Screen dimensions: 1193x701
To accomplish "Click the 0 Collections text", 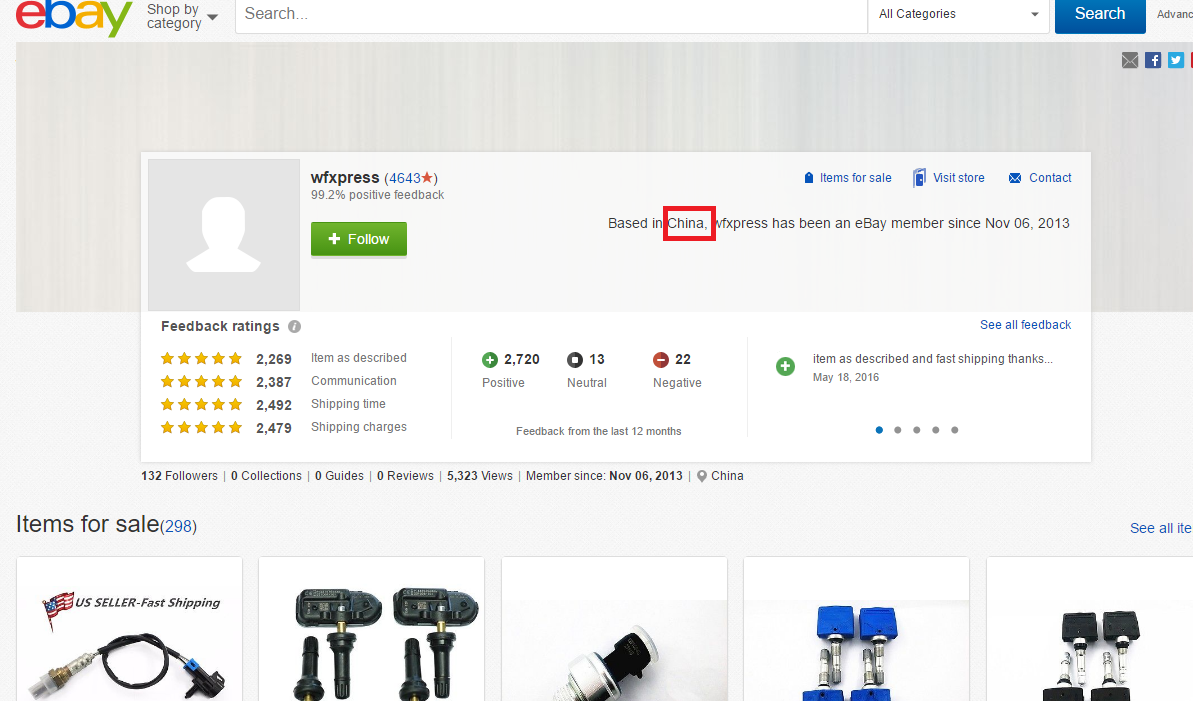I will [266, 476].
